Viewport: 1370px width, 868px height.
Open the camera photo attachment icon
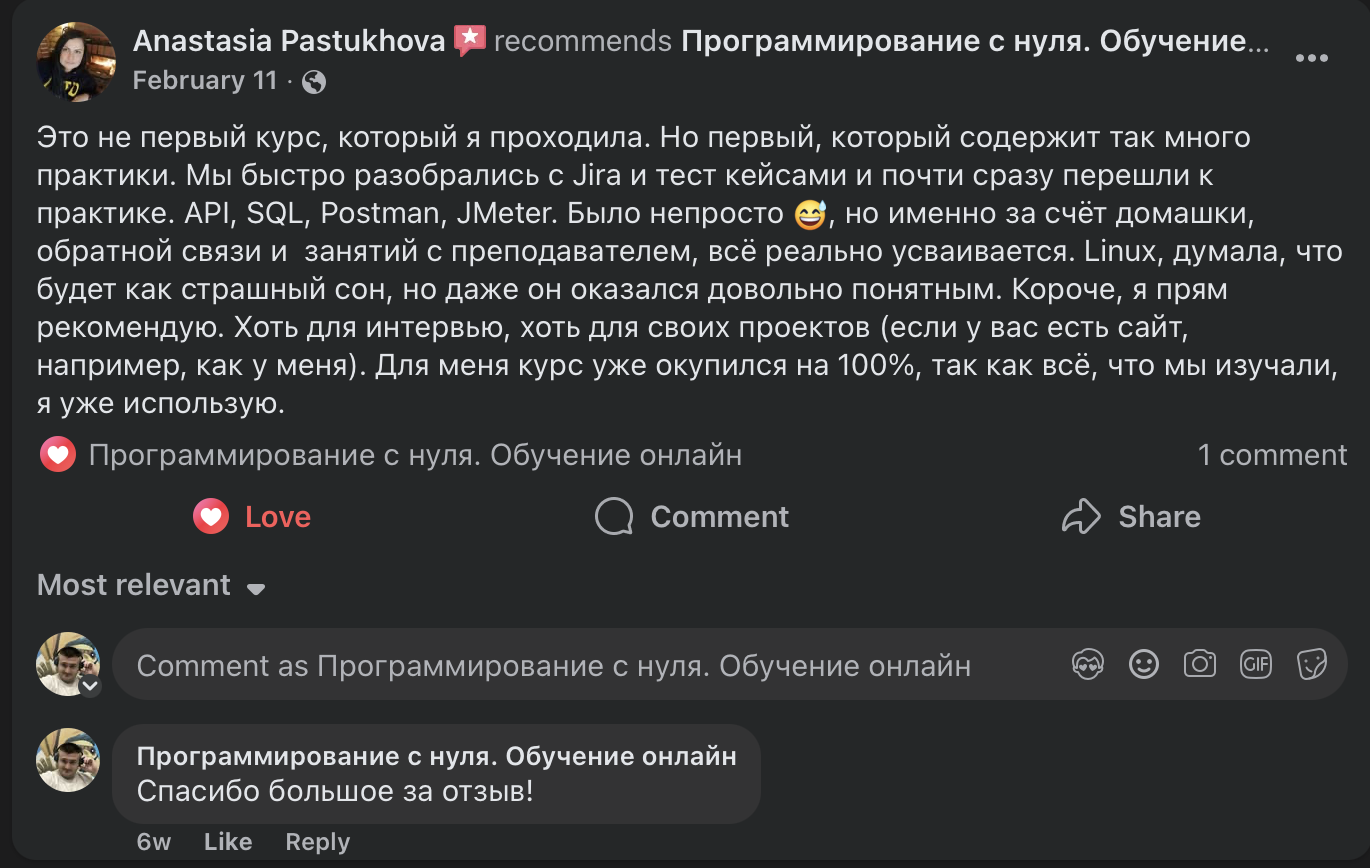1199,663
